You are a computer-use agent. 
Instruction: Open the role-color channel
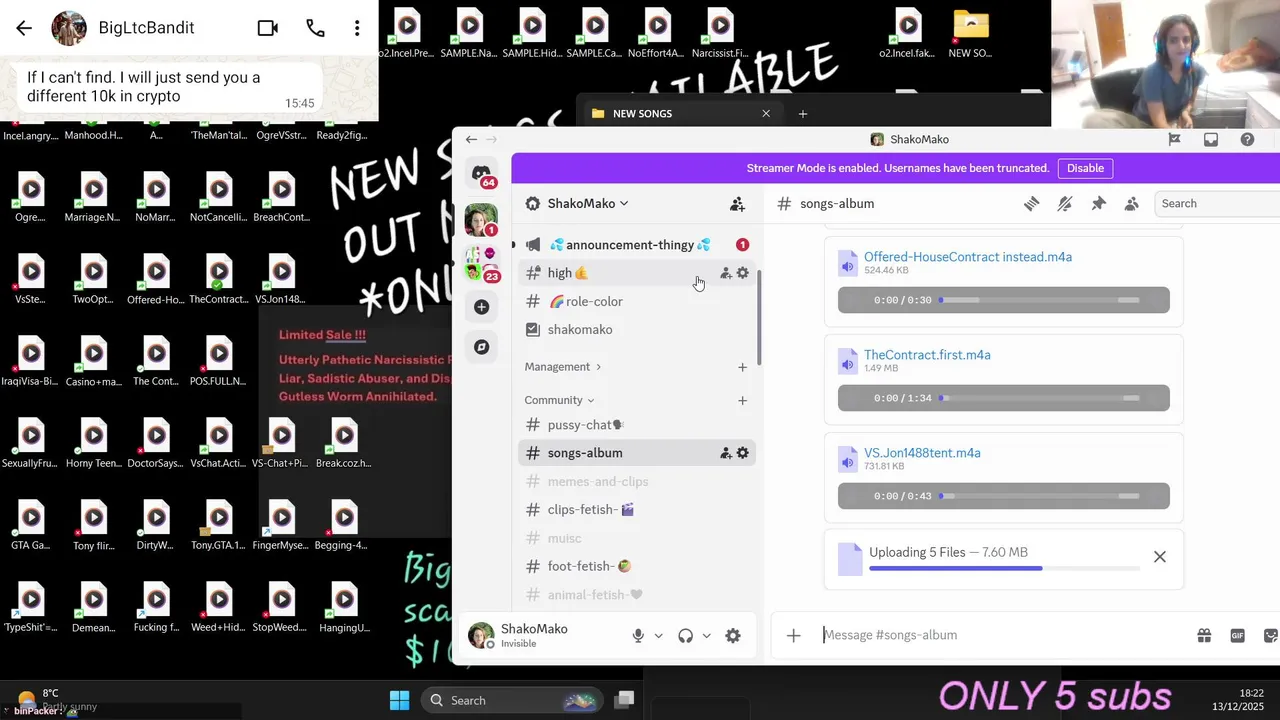[636, 301]
